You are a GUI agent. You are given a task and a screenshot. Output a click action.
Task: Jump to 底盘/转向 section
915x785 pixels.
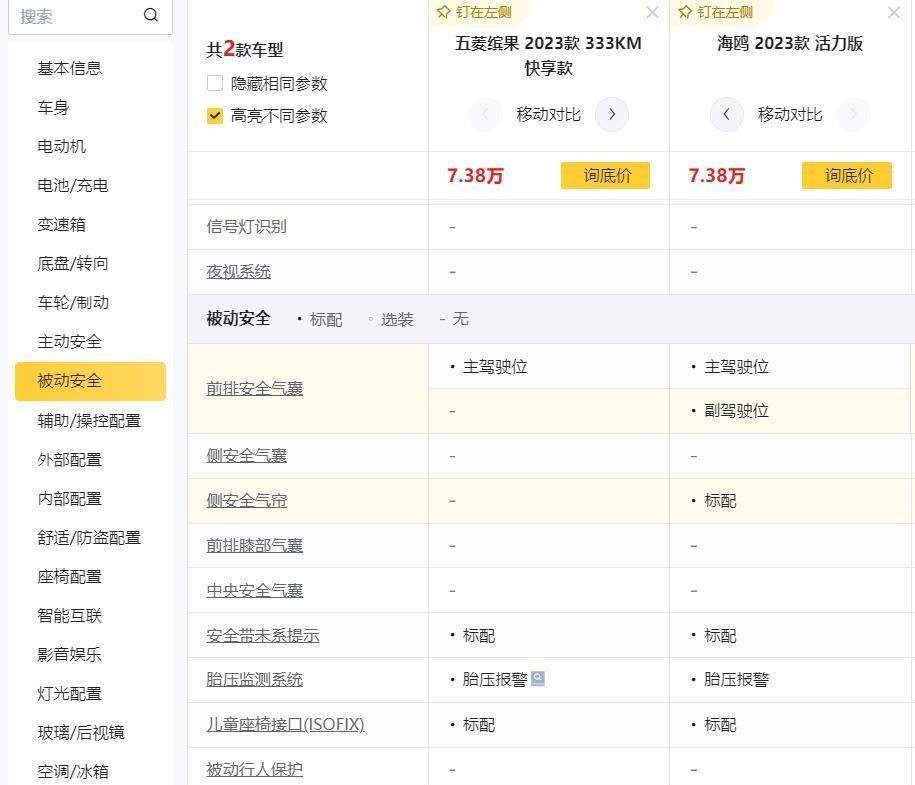(73, 264)
